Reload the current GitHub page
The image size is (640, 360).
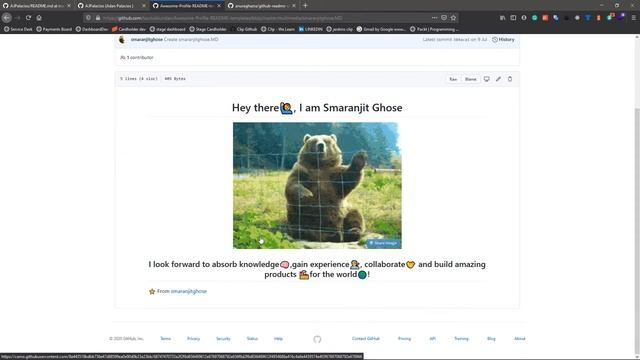pos(28,18)
